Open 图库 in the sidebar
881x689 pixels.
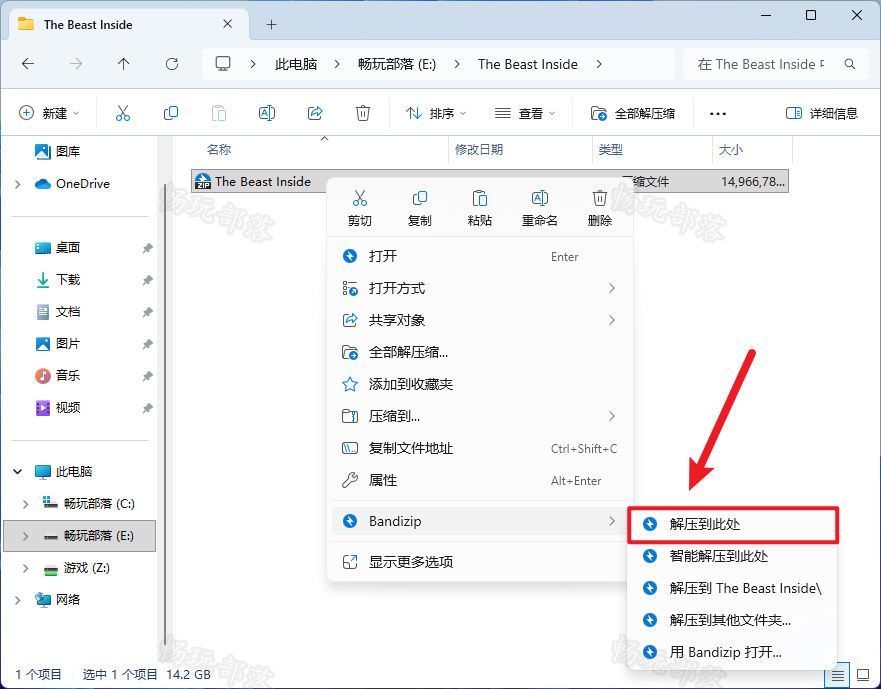pos(57,151)
